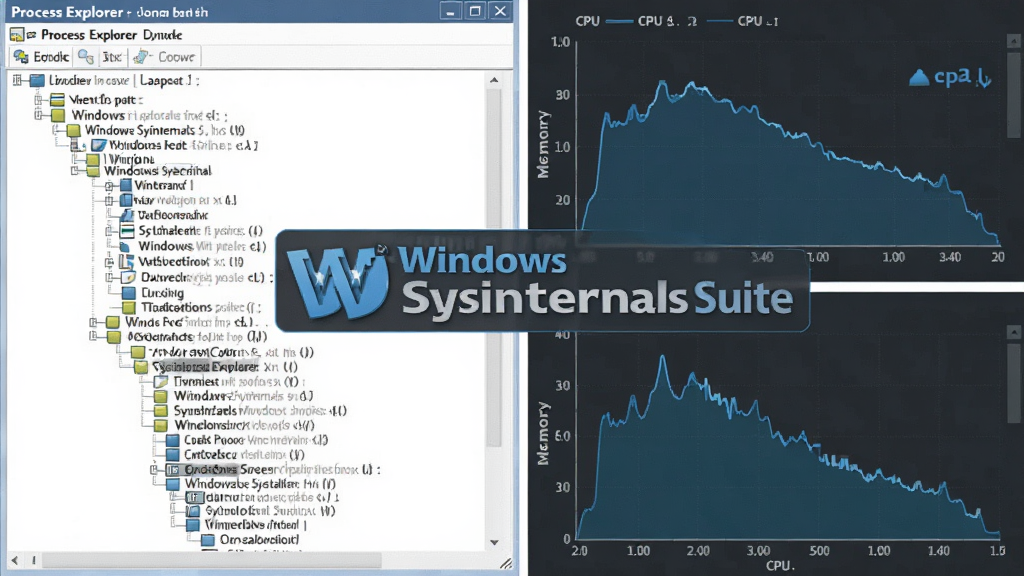The width and height of the screenshot is (1024, 576).
Task: Click scroll-up arrow on the upper chart
Action: point(1014,41)
